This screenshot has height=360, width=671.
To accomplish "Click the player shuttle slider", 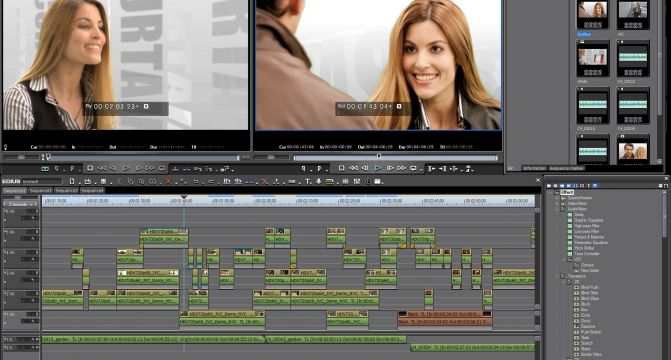I will [21, 157].
